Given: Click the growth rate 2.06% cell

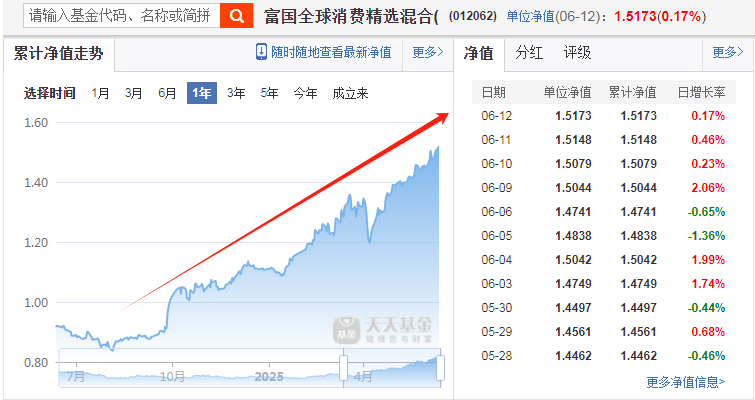Looking at the screenshot, I should pos(708,188).
